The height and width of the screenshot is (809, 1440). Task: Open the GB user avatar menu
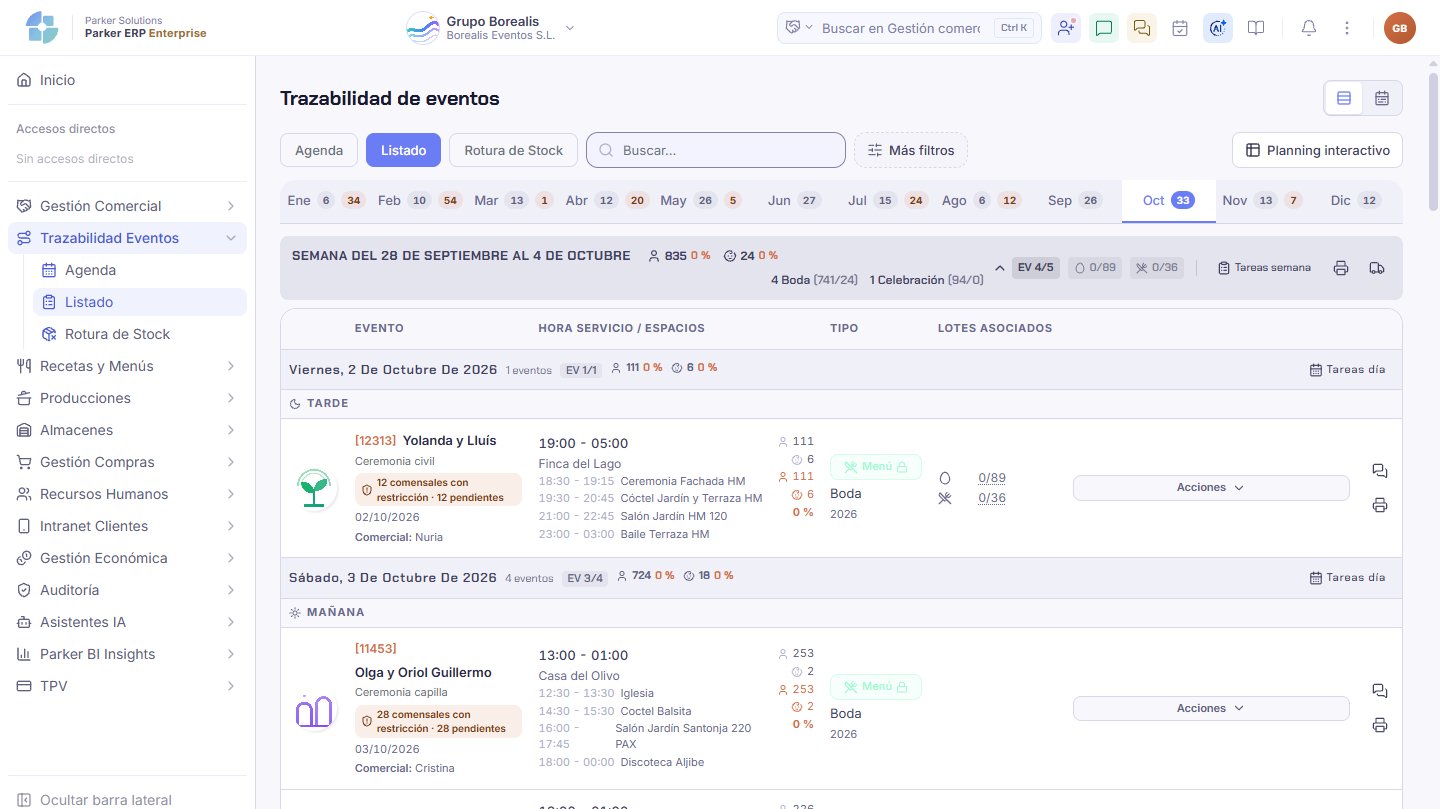pyautogui.click(x=1400, y=28)
